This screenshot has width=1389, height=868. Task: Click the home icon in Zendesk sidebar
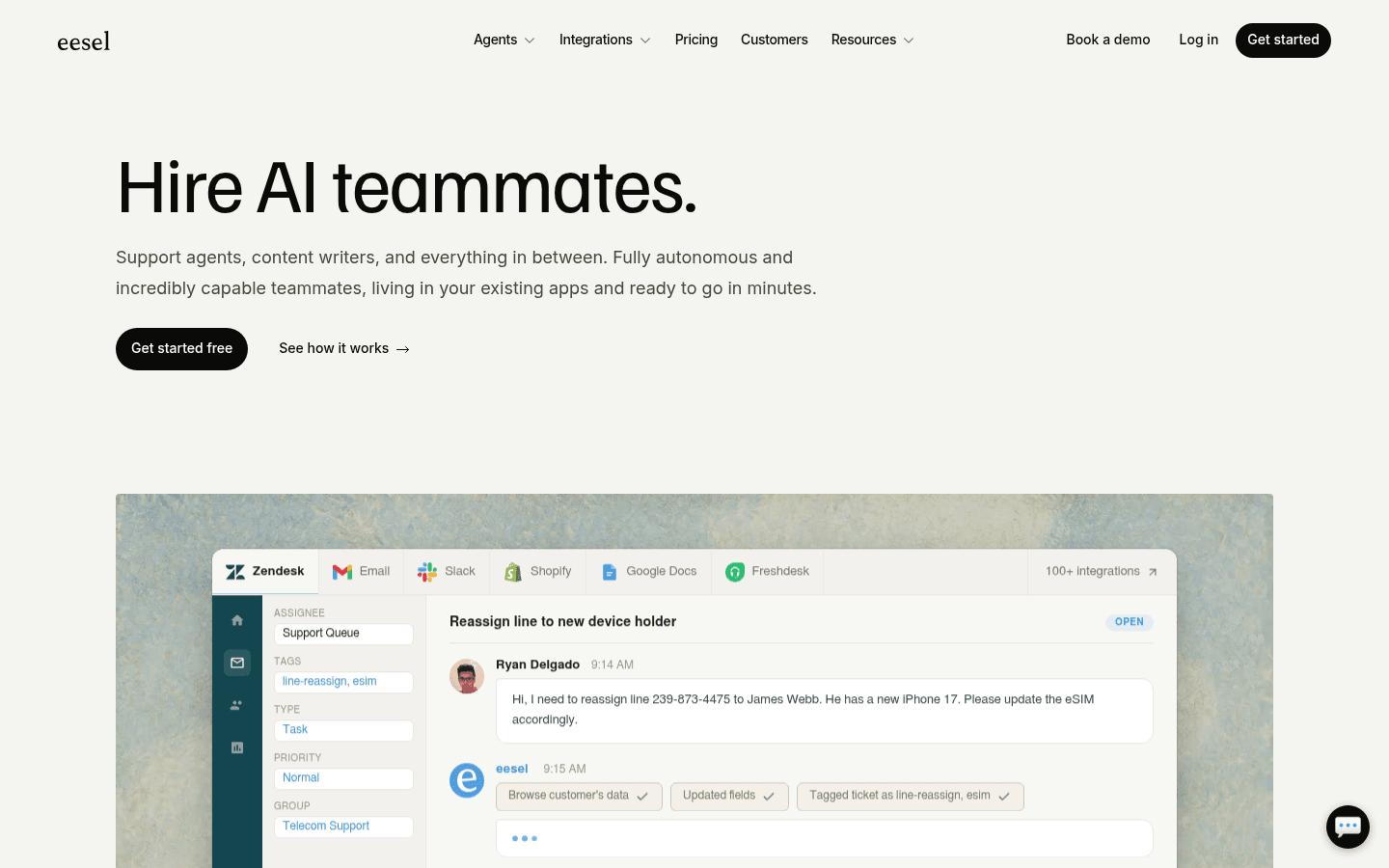237,620
